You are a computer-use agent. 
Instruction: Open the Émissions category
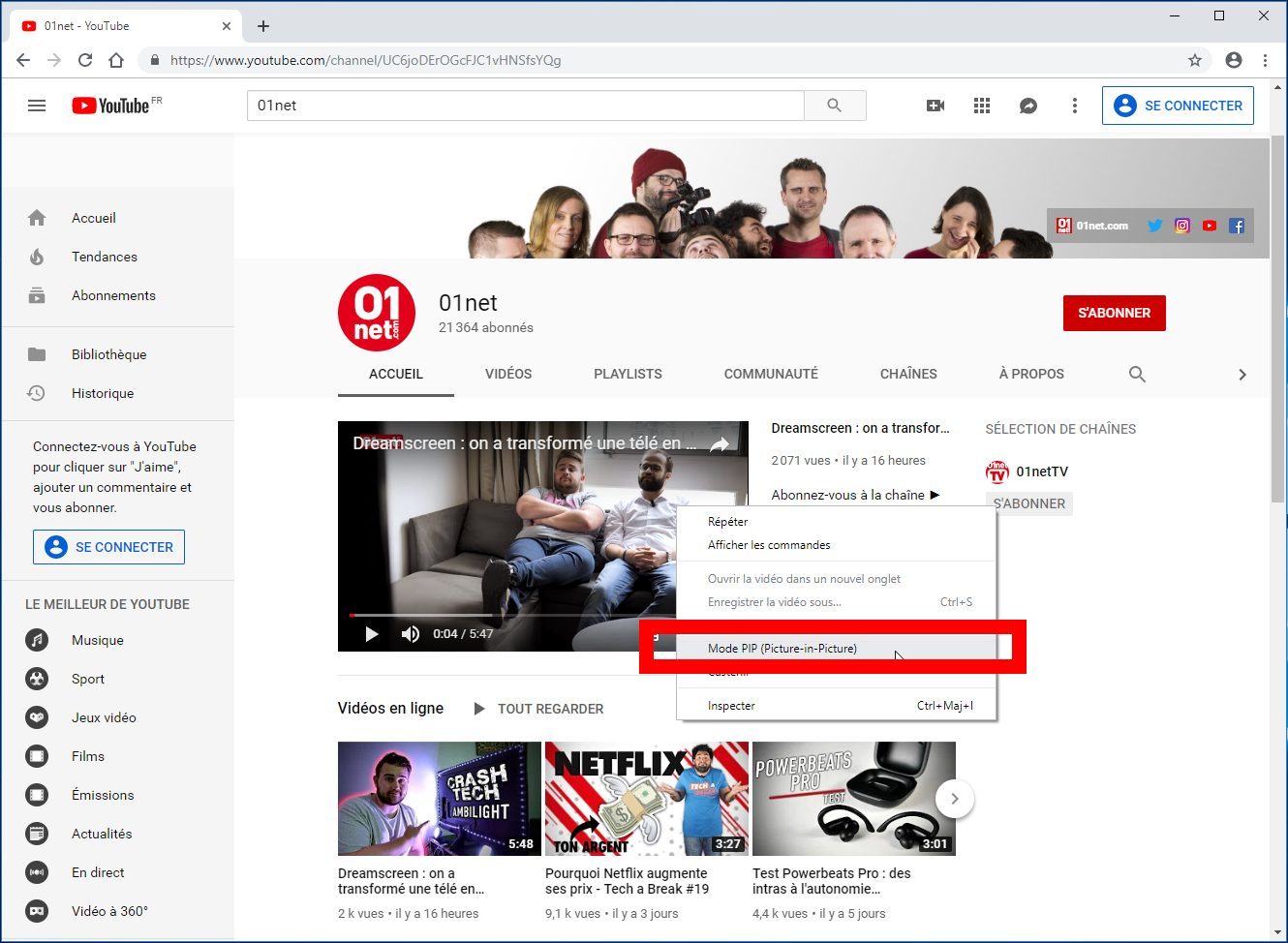point(117,795)
